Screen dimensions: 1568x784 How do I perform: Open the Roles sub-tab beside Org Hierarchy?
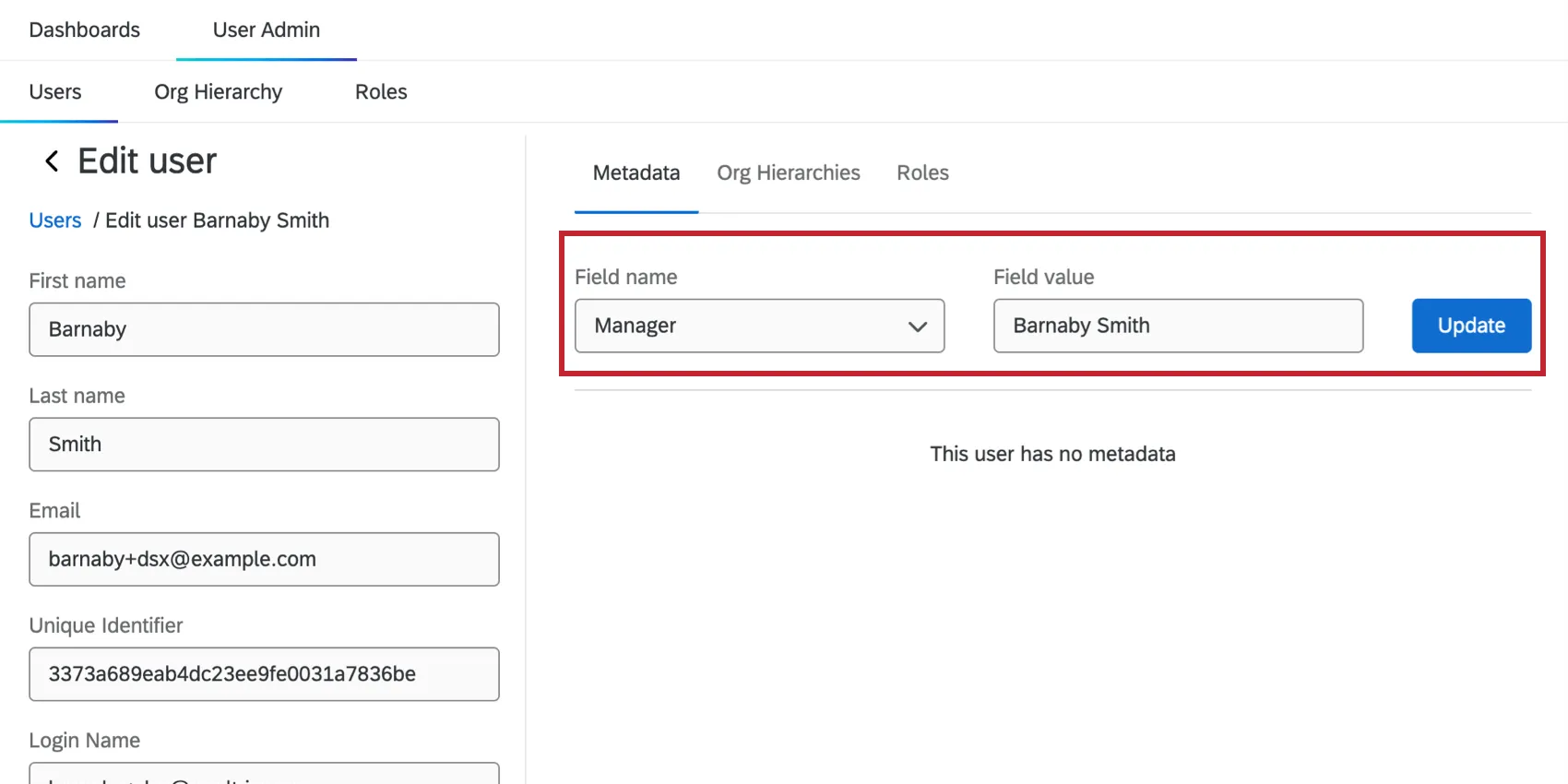[x=381, y=92]
